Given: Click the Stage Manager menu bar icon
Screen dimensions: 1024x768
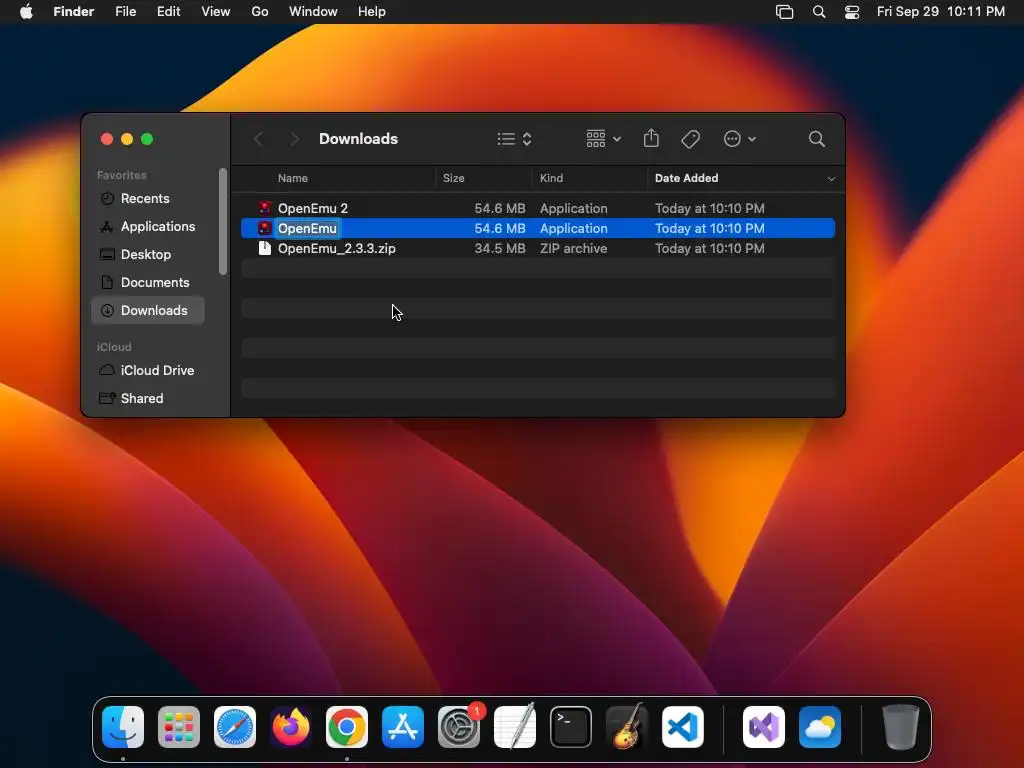Looking at the screenshot, I should (784, 12).
